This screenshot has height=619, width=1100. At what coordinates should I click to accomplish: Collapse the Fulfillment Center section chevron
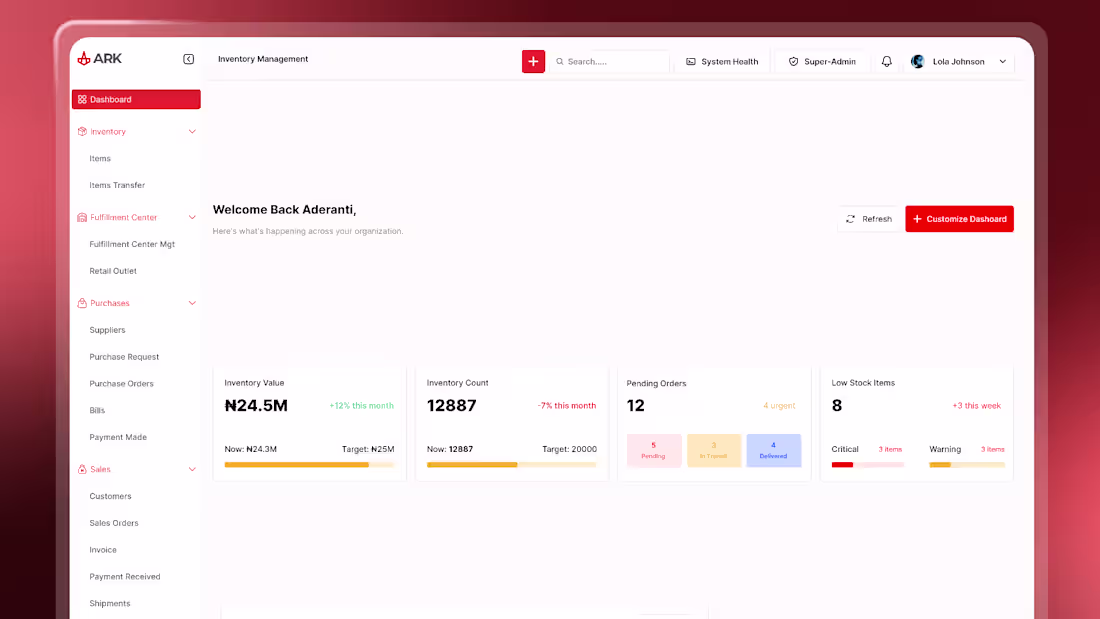pos(192,218)
